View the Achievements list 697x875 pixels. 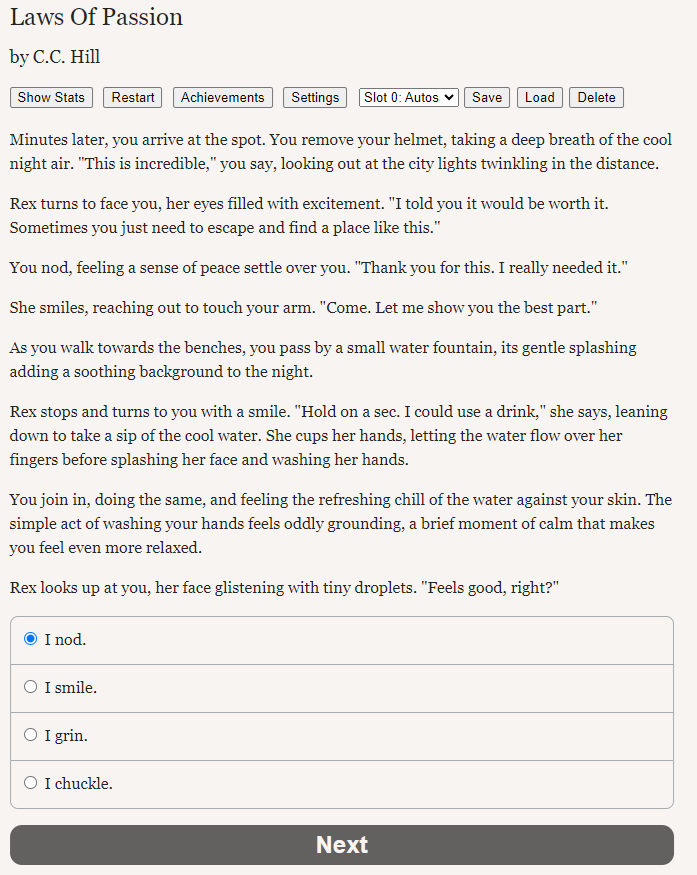(x=223, y=98)
